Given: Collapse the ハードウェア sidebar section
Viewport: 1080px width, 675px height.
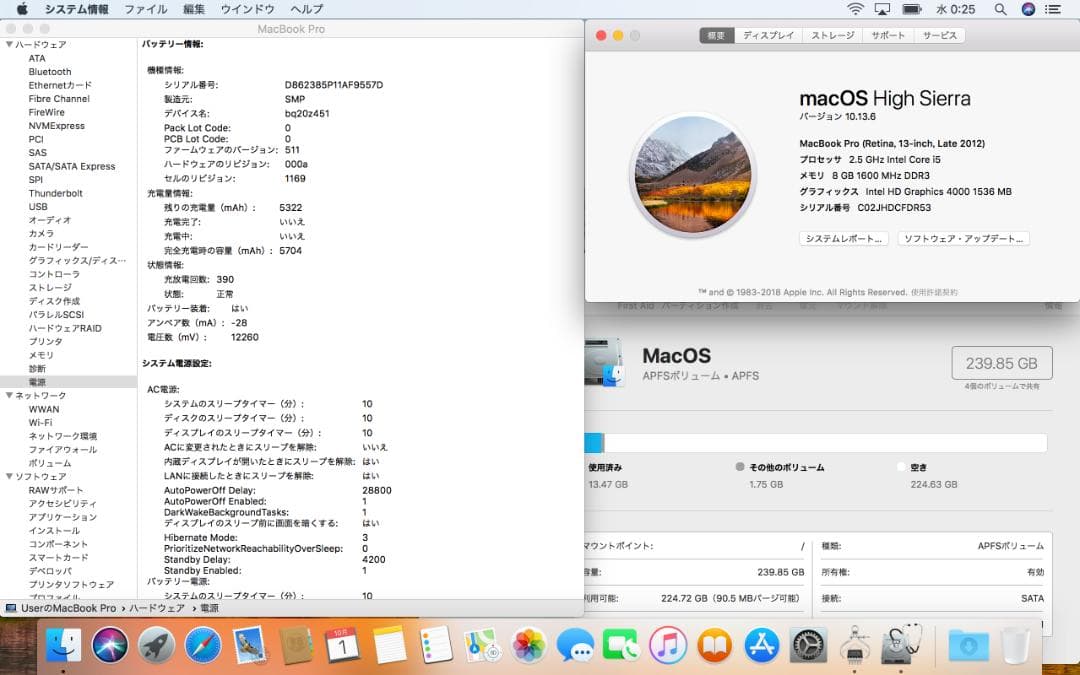Looking at the screenshot, I should (x=7, y=44).
